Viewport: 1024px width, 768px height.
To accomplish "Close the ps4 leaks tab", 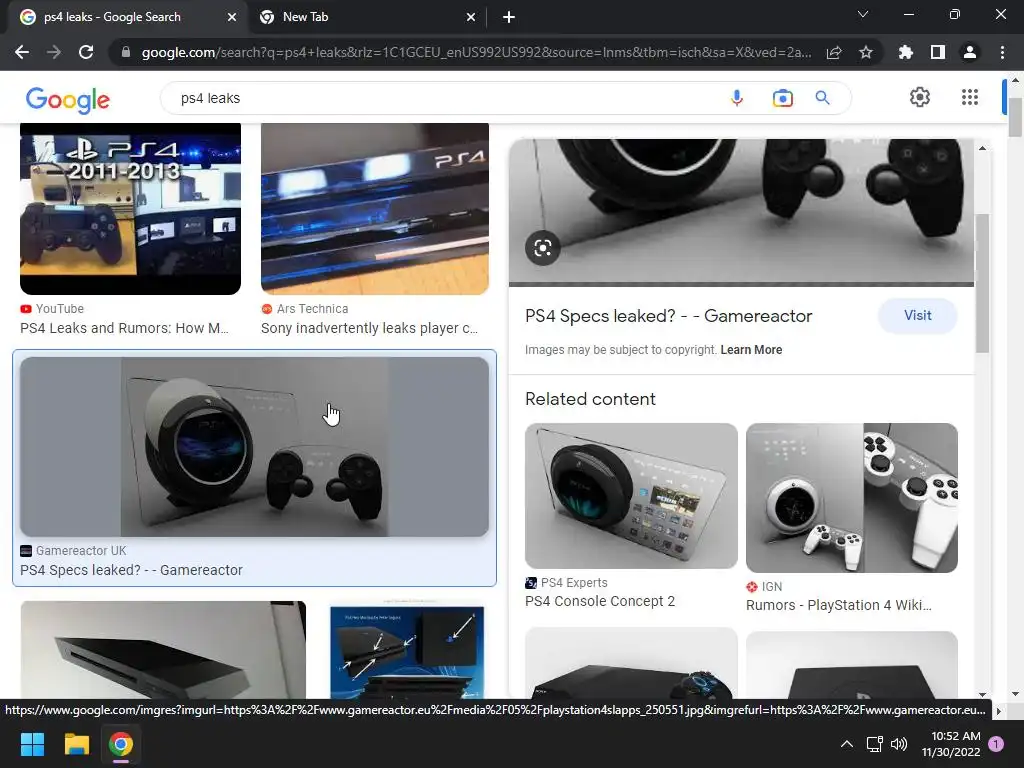I will point(232,17).
